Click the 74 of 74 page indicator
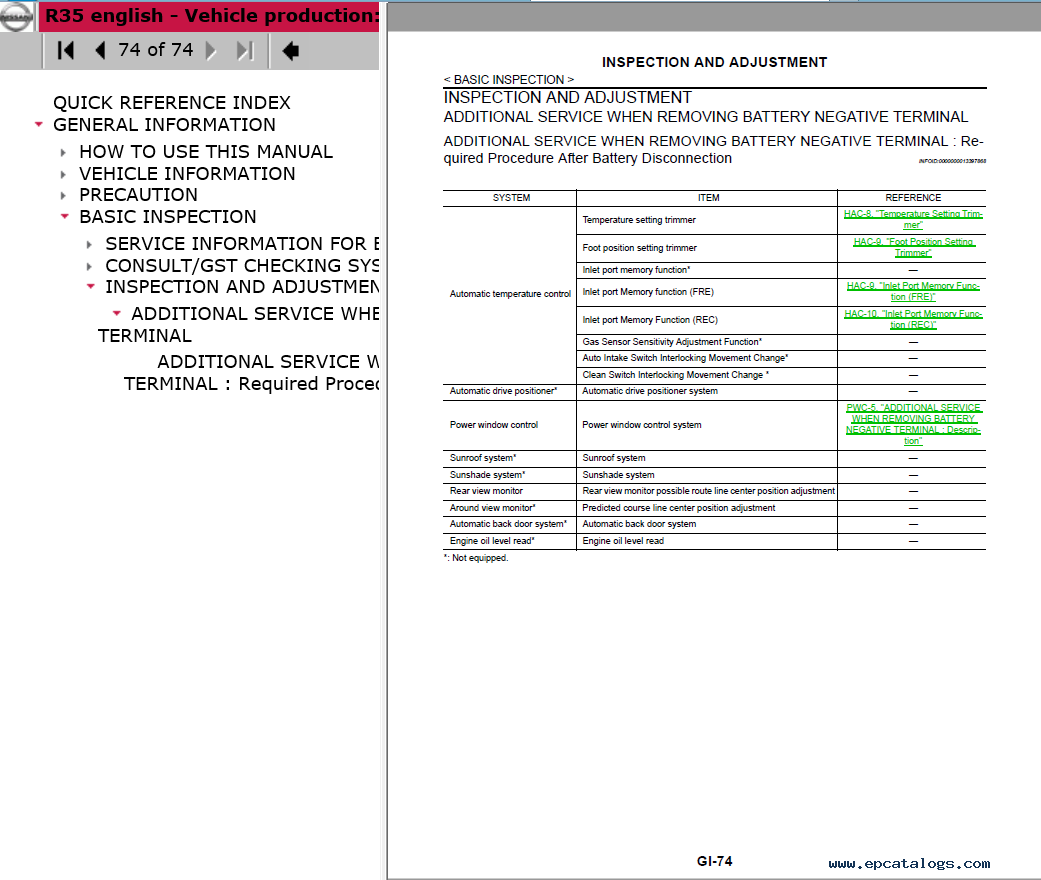This screenshot has height=880, width=1041. [155, 50]
